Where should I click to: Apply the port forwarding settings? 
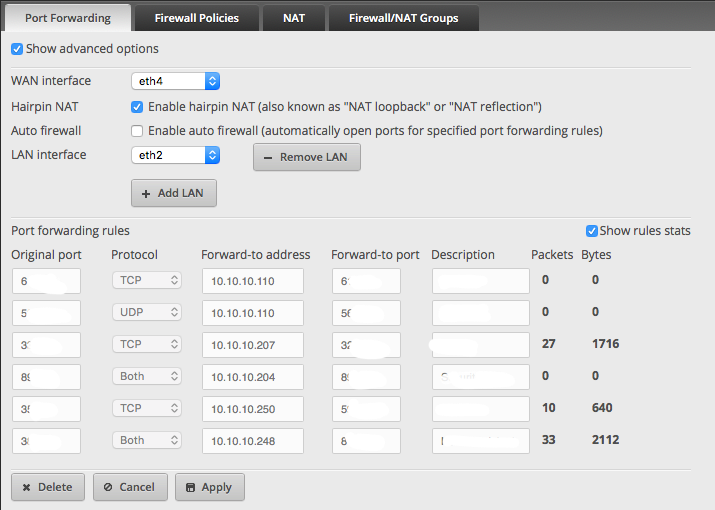click(209, 487)
